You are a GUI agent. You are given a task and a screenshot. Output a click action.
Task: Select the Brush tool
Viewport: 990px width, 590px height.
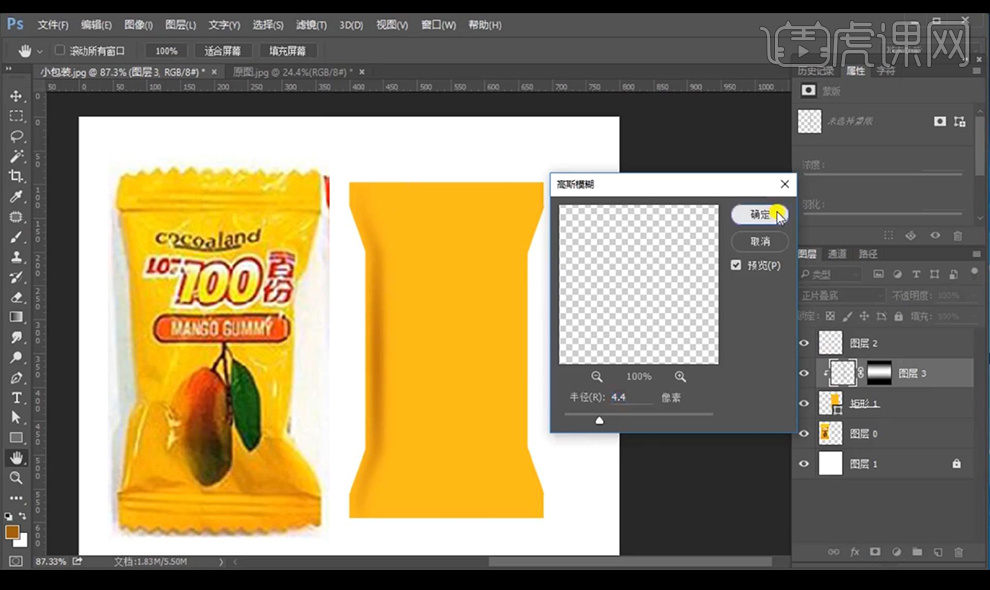pos(16,237)
